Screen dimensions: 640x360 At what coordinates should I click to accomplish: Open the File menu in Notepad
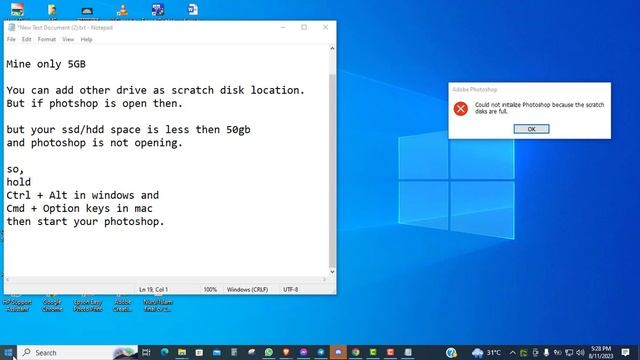click(11, 39)
